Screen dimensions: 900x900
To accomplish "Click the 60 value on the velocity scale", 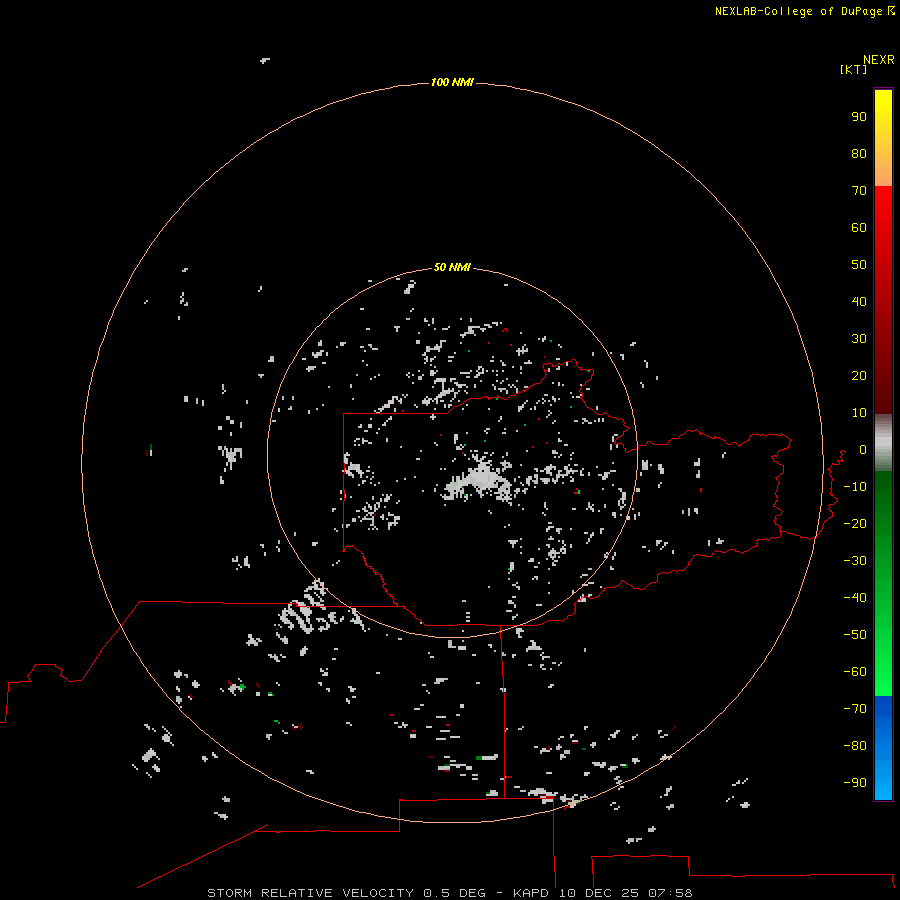I will pyautogui.click(x=859, y=228).
